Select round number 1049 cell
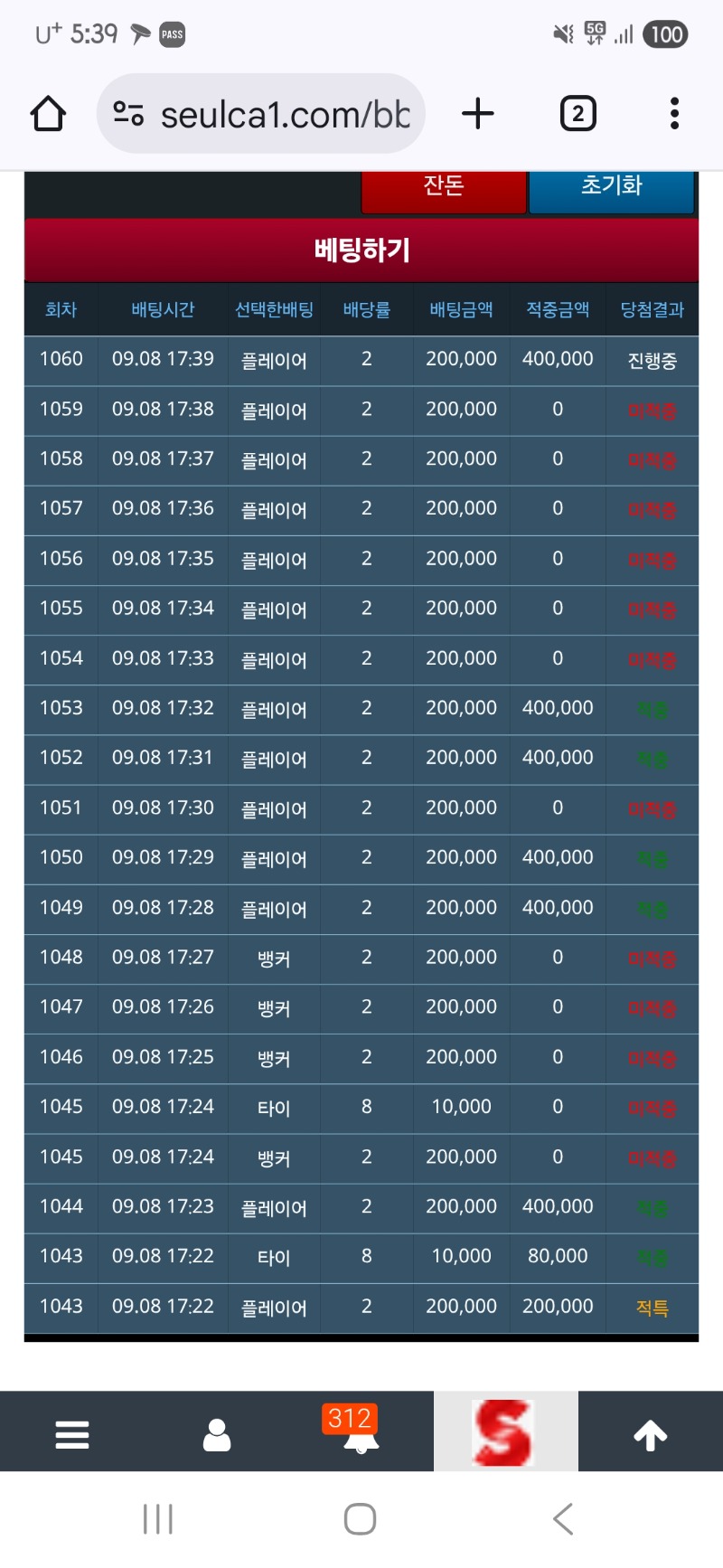The height and width of the screenshot is (1568, 723). (x=61, y=908)
